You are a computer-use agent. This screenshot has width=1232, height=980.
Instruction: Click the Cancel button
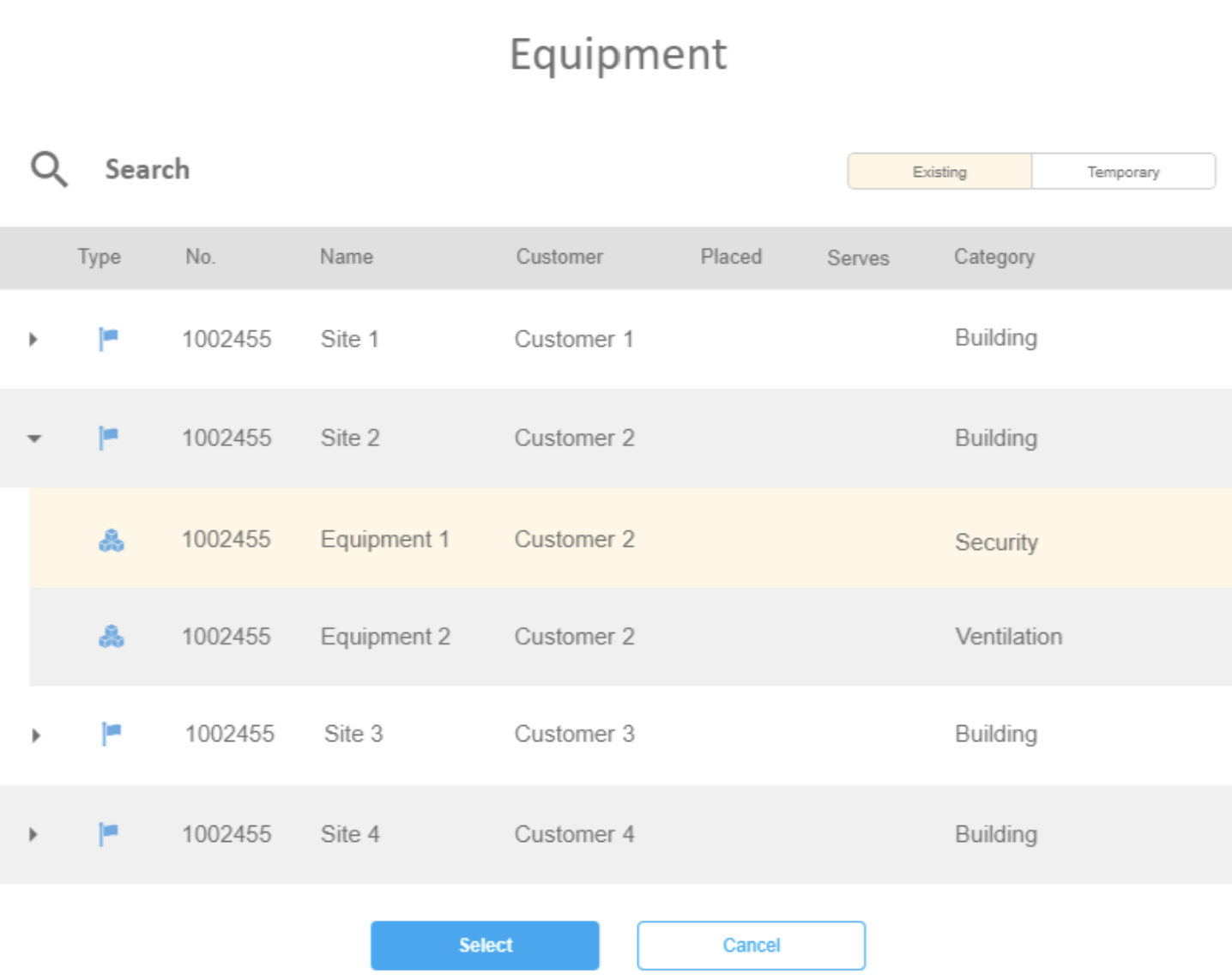click(x=751, y=945)
